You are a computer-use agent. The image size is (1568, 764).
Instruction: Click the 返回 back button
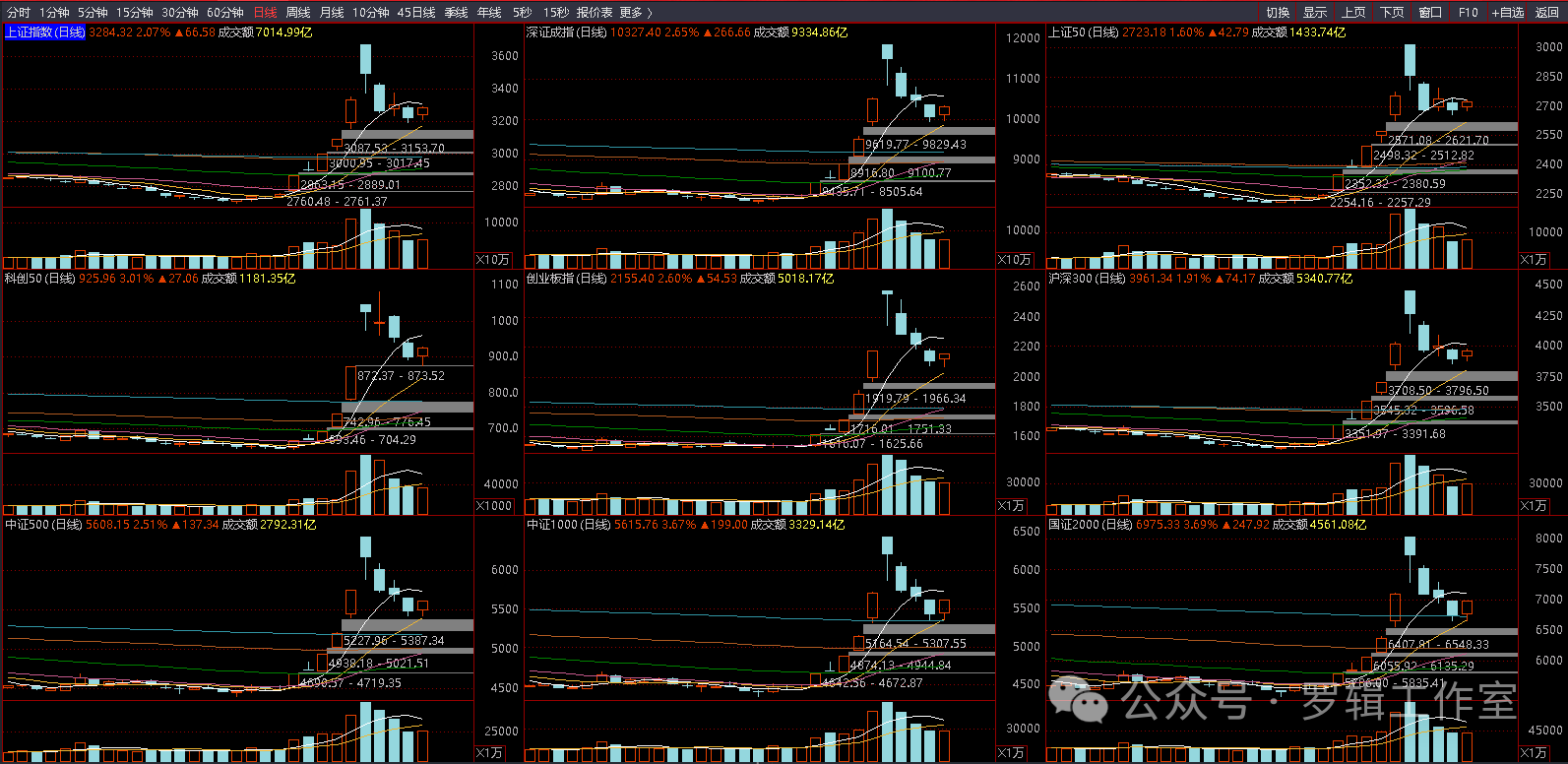[x=1547, y=12]
